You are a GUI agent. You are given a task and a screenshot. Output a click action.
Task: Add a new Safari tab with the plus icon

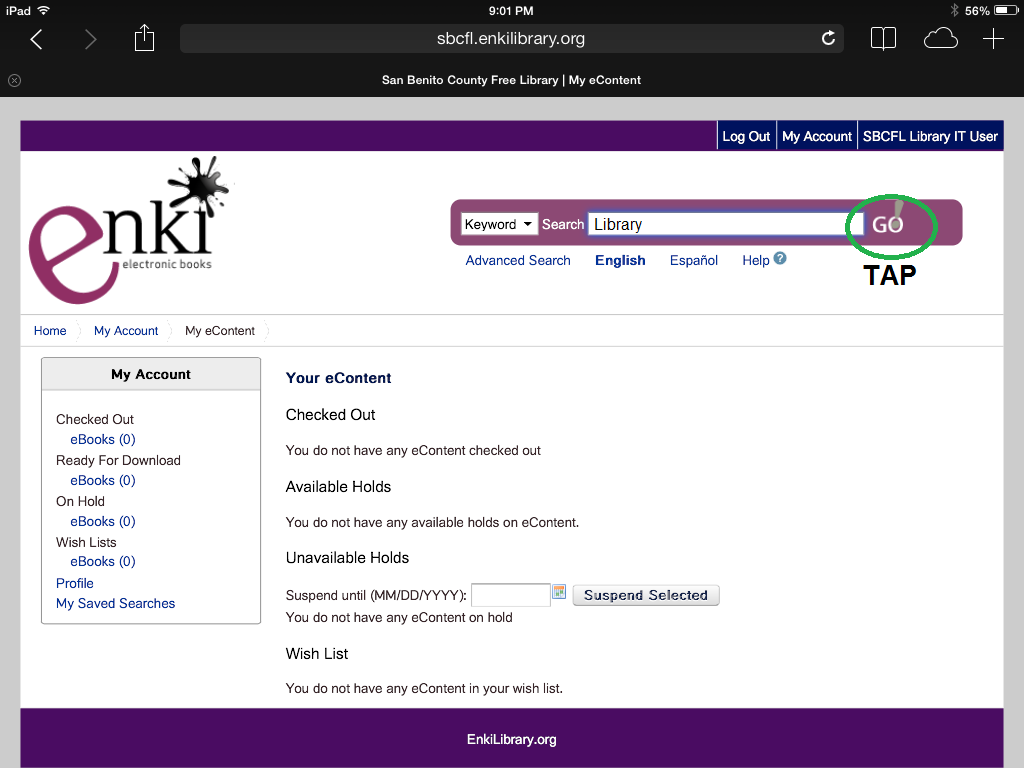[x=993, y=39]
